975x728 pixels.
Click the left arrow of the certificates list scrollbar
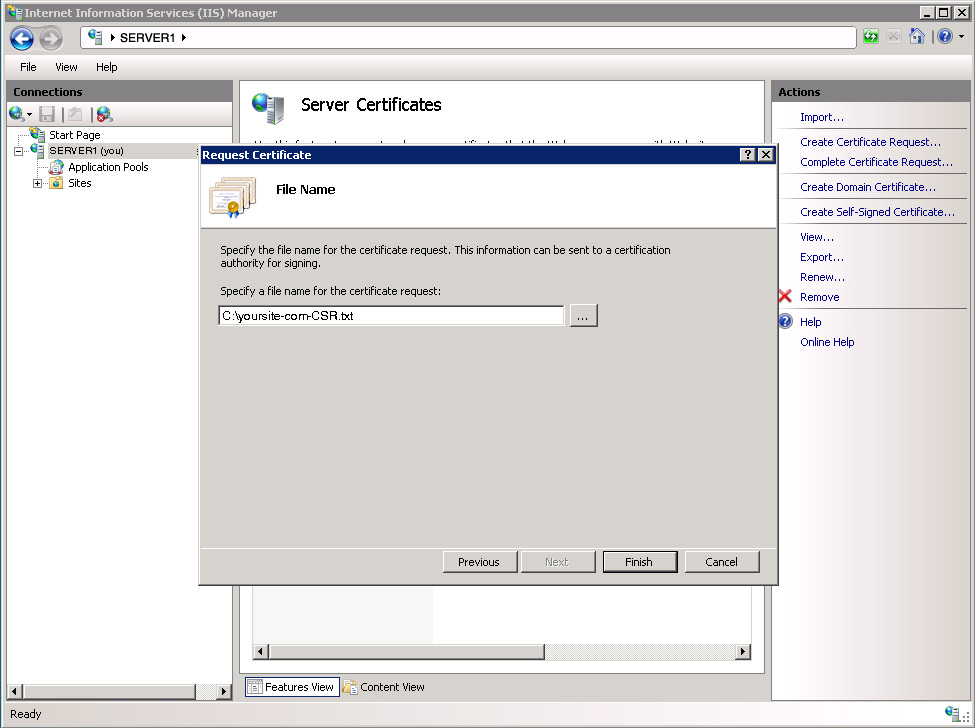point(261,652)
